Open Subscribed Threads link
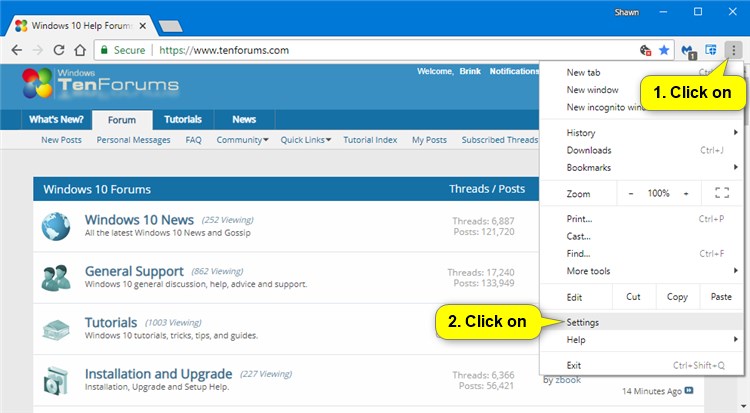 coord(500,140)
